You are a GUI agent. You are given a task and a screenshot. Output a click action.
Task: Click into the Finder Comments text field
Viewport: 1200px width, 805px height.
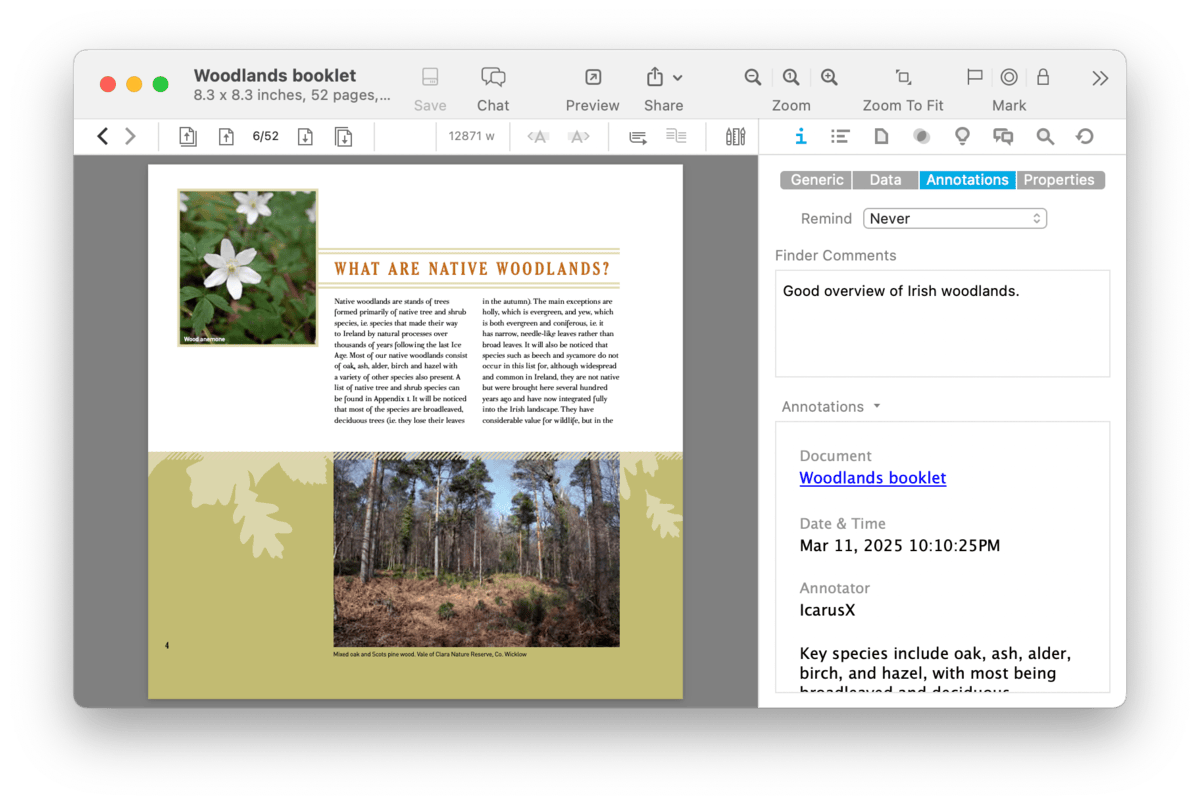[942, 323]
